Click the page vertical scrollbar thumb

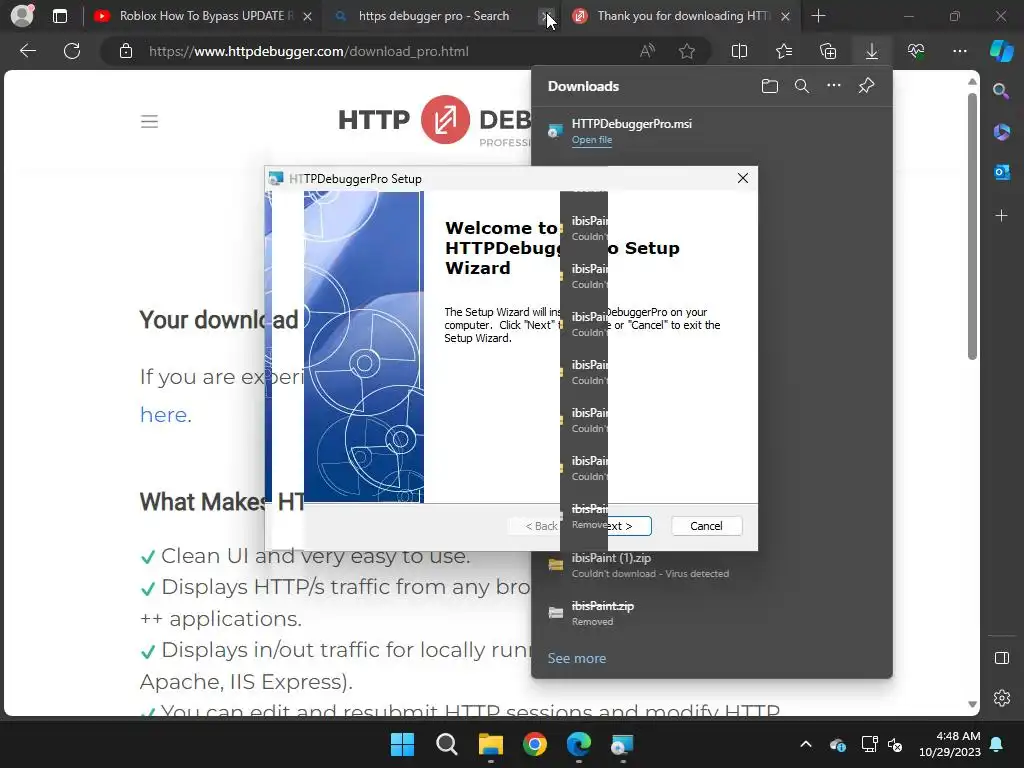pyautogui.click(x=972, y=225)
